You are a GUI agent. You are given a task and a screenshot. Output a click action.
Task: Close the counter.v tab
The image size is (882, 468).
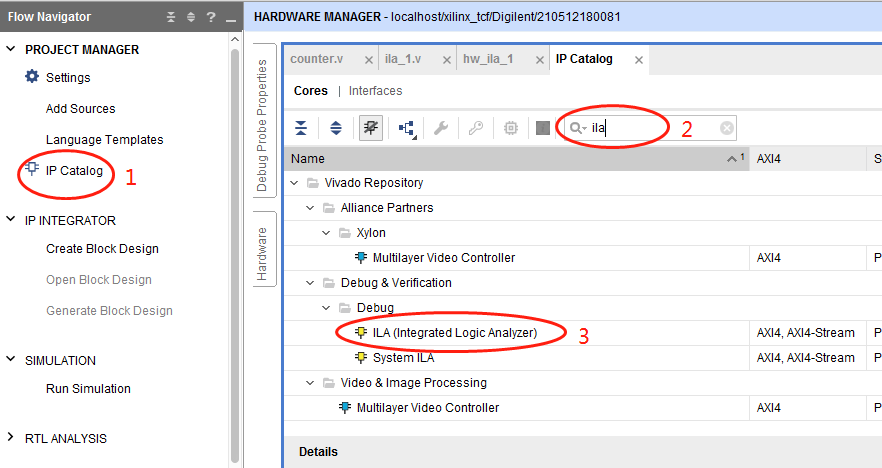click(x=368, y=60)
